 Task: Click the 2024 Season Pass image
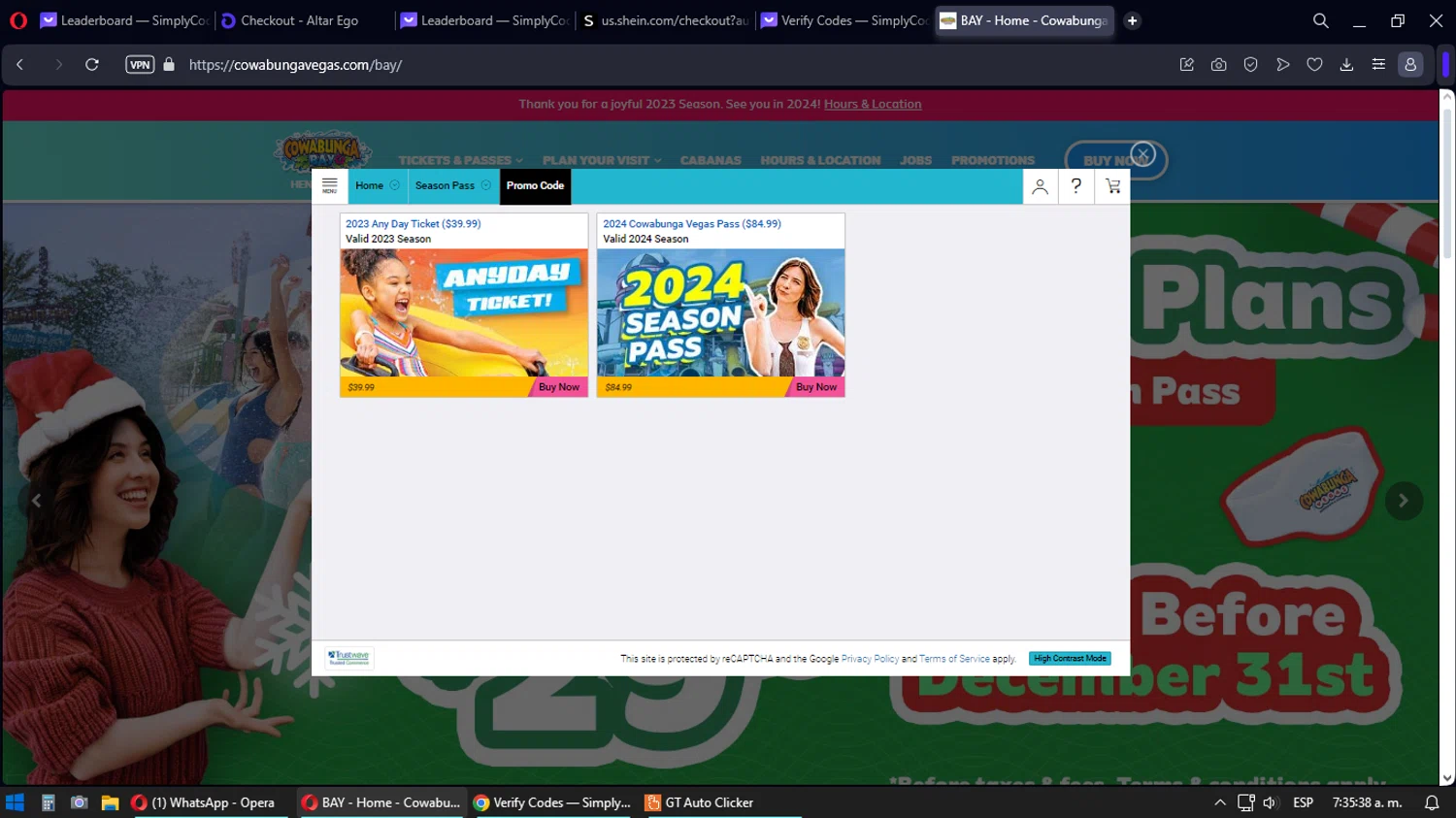(720, 312)
